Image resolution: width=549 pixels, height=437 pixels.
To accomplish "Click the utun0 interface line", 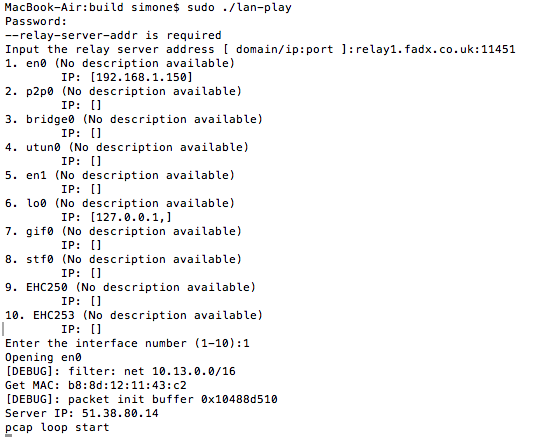I will 127,147.
